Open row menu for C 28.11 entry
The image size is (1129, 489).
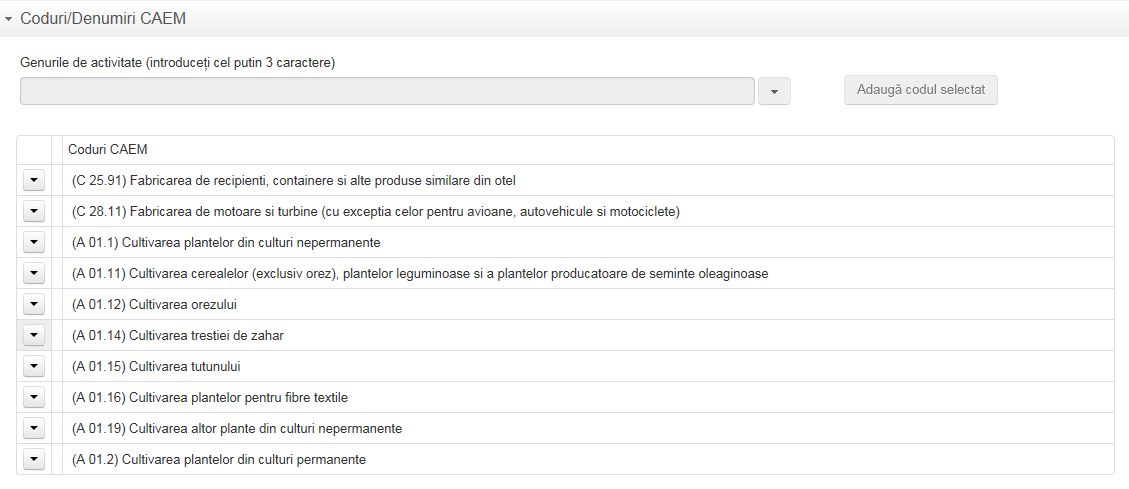(x=33, y=211)
